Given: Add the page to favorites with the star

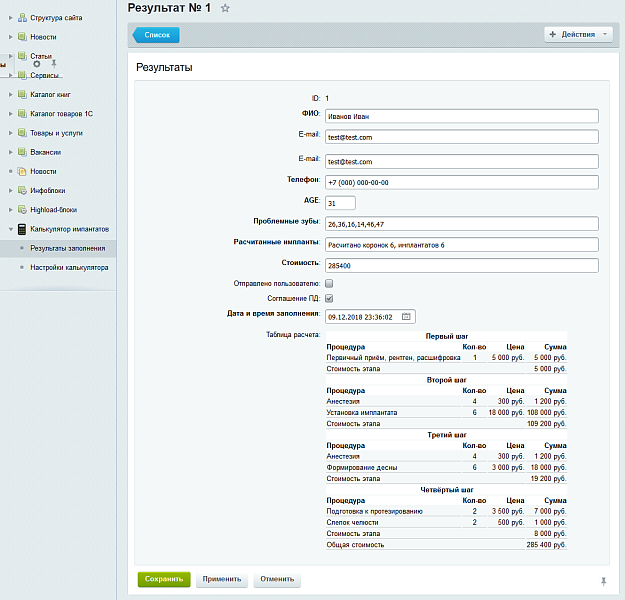Looking at the screenshot, I should (225, 8).
